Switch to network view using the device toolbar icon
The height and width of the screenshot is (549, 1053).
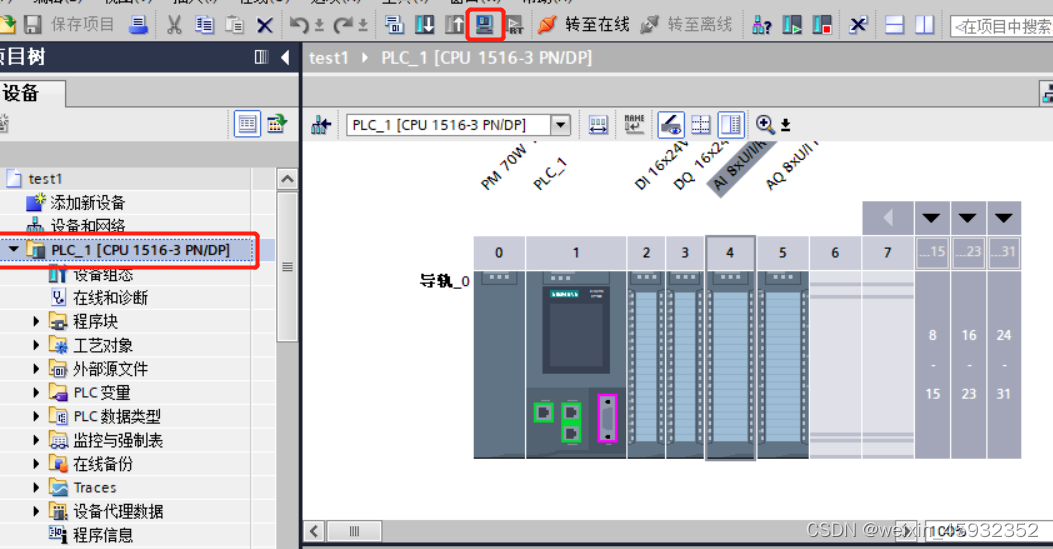[x=321, y=125]
